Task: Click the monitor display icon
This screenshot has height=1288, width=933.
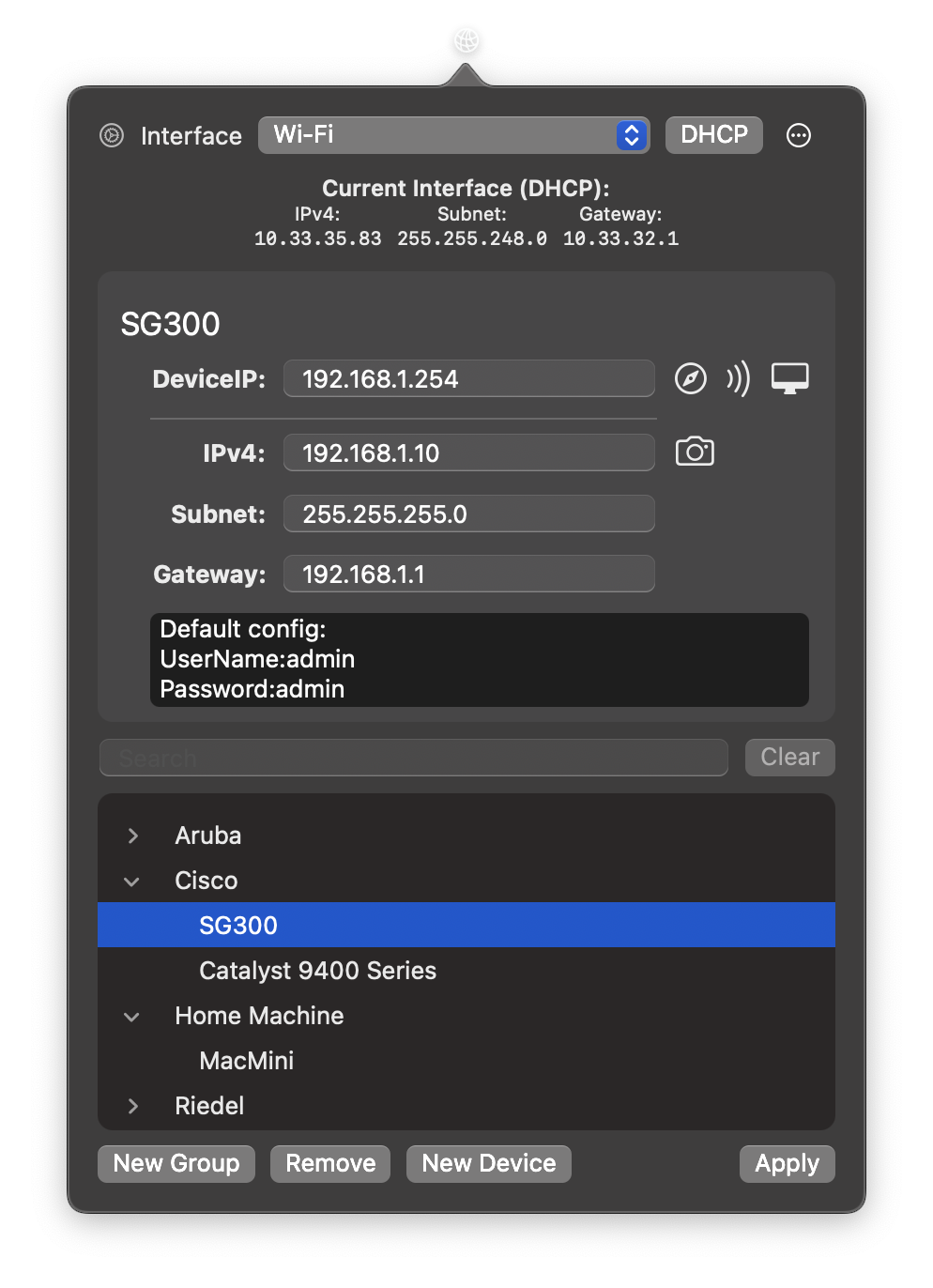Action: tap(790, 378)
